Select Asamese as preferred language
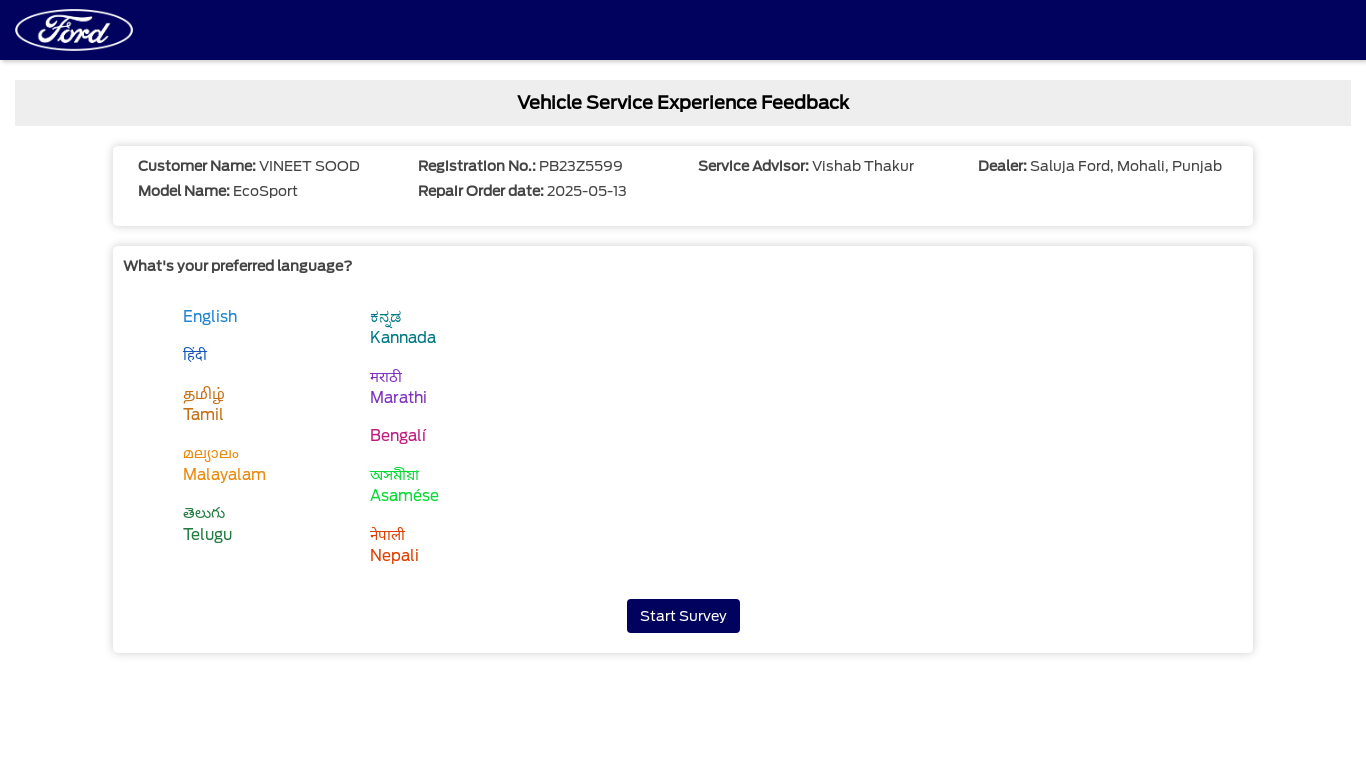Image resolution: width=1366 pixels, height=768 pixels. (x=404, y=485)
